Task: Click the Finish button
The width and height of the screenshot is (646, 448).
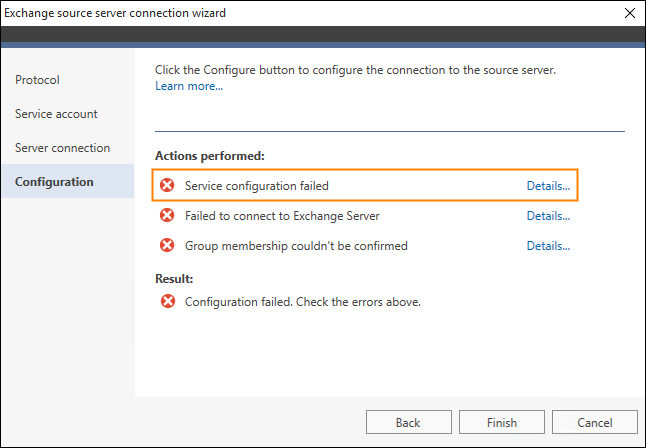Action: tap(502, 422)
